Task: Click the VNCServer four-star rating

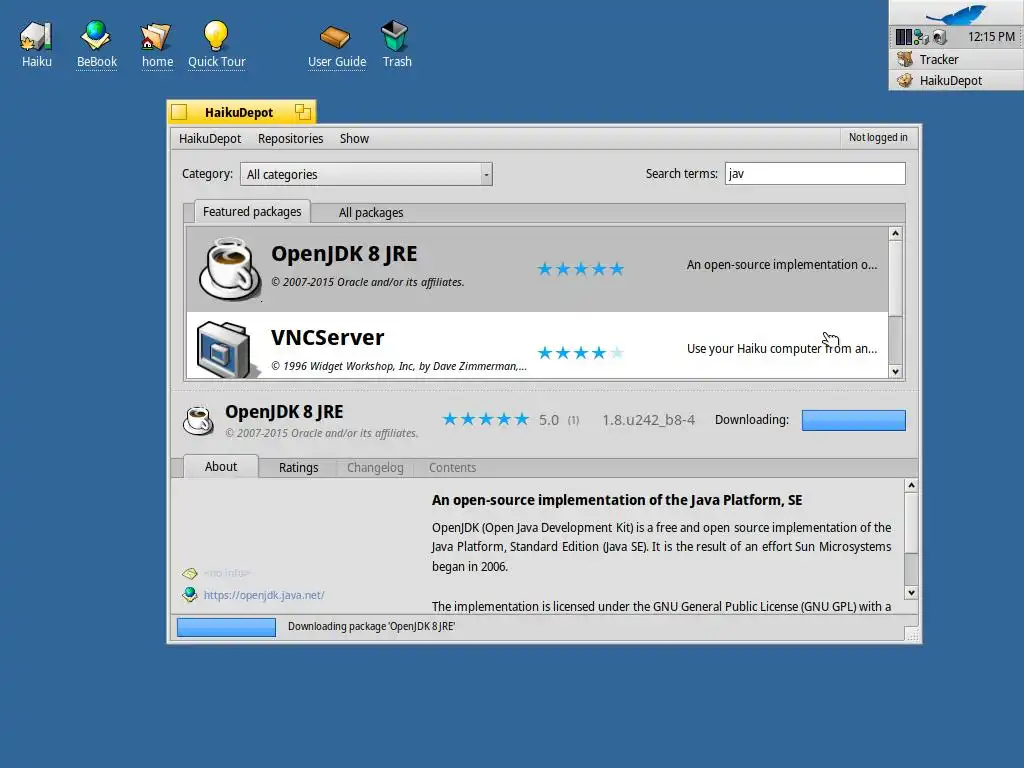Action: tap(581, 353)
